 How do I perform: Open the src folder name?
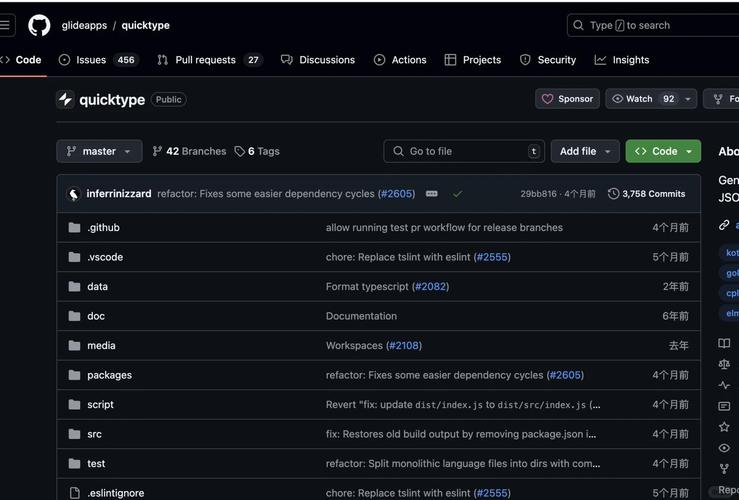(94, 434)
